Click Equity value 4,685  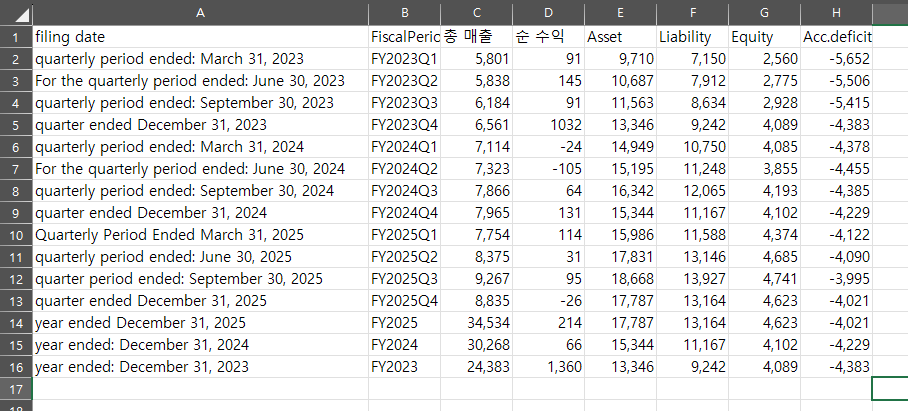click(x=764, y=257)
